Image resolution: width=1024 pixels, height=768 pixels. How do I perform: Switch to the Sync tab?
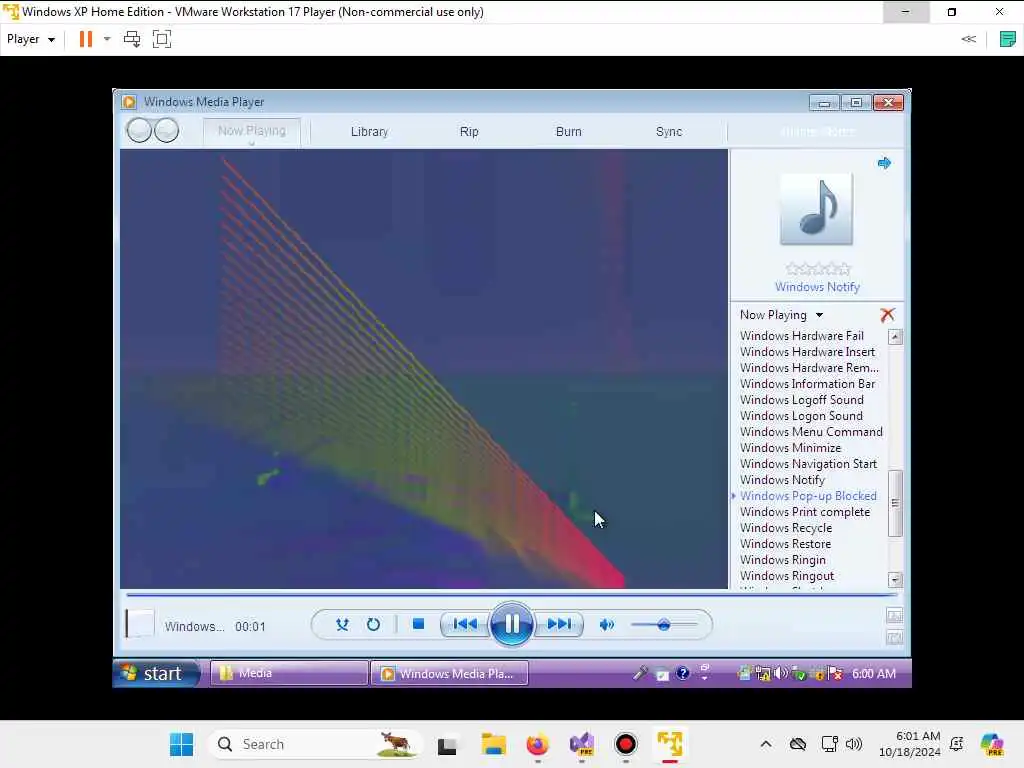click(669, 131)
